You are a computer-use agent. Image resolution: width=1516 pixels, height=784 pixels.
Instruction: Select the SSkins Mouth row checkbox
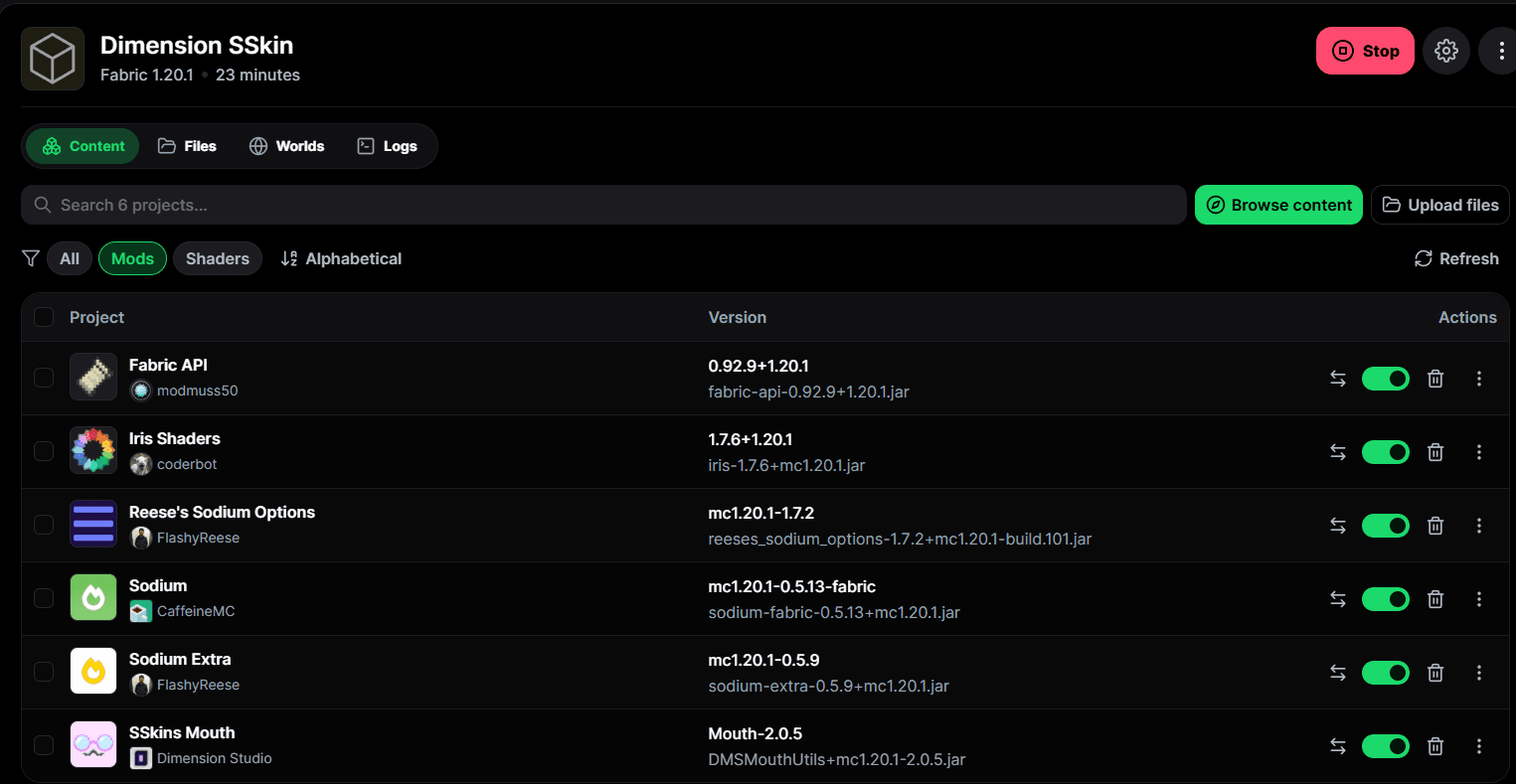click(x=44, y=745)
